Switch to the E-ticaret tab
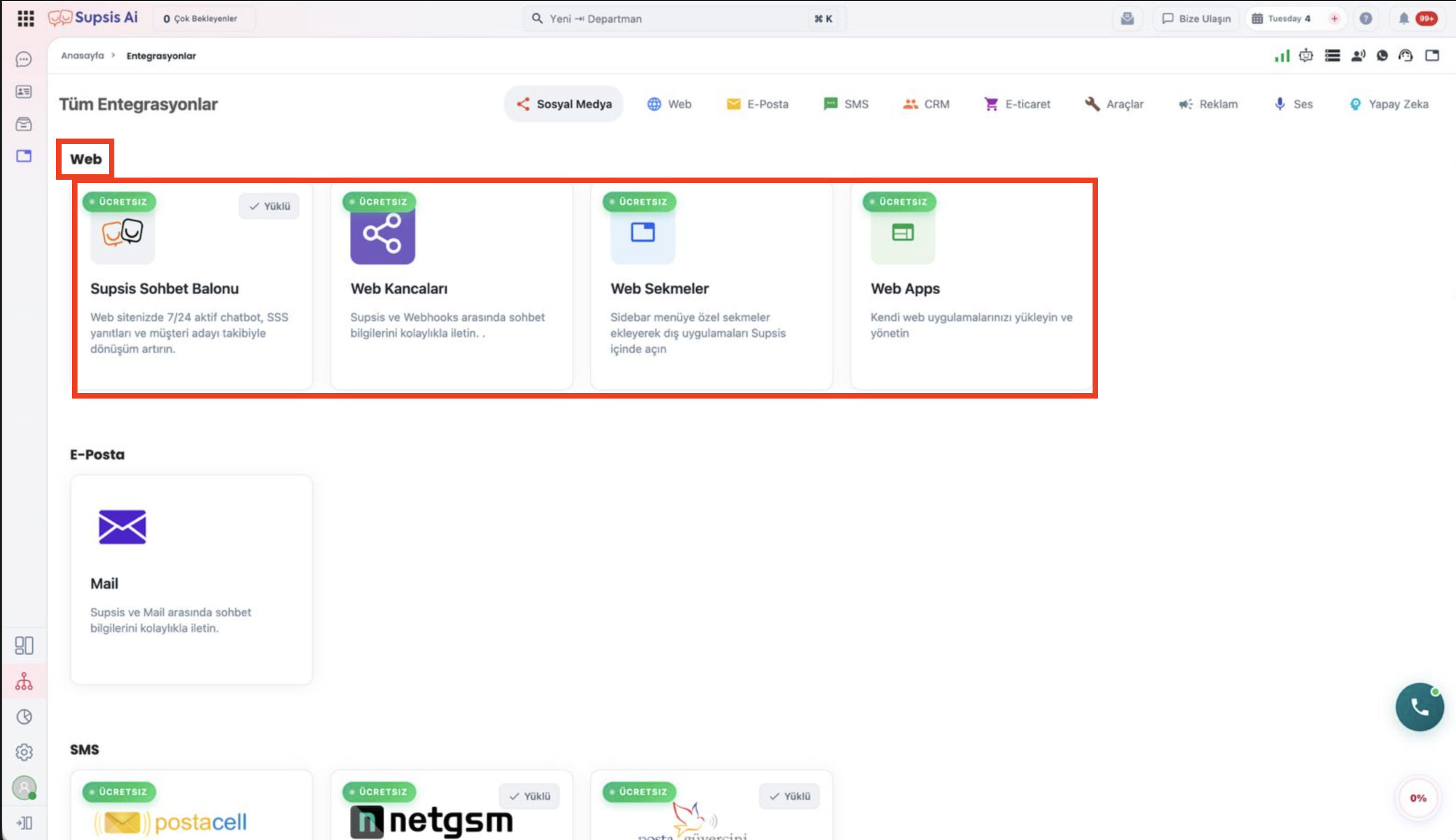The width and height of the screenshot is (1456, 840). (x=1017, y=104)
